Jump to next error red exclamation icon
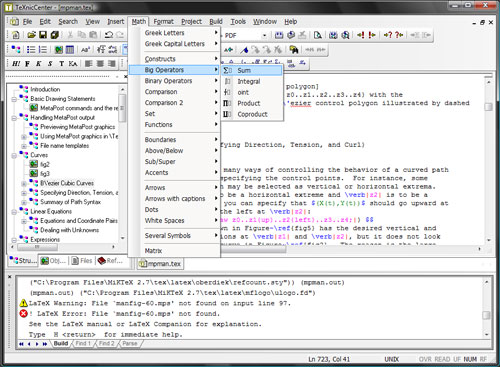 click(x=372, y=35)
